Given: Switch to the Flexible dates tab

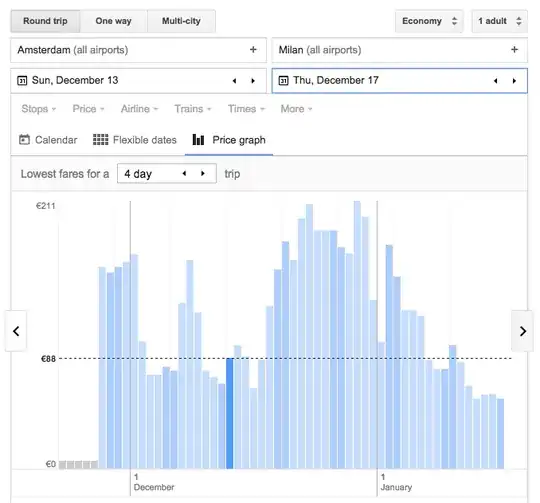Looking at the screenshot, I should (x=135, y=140).
